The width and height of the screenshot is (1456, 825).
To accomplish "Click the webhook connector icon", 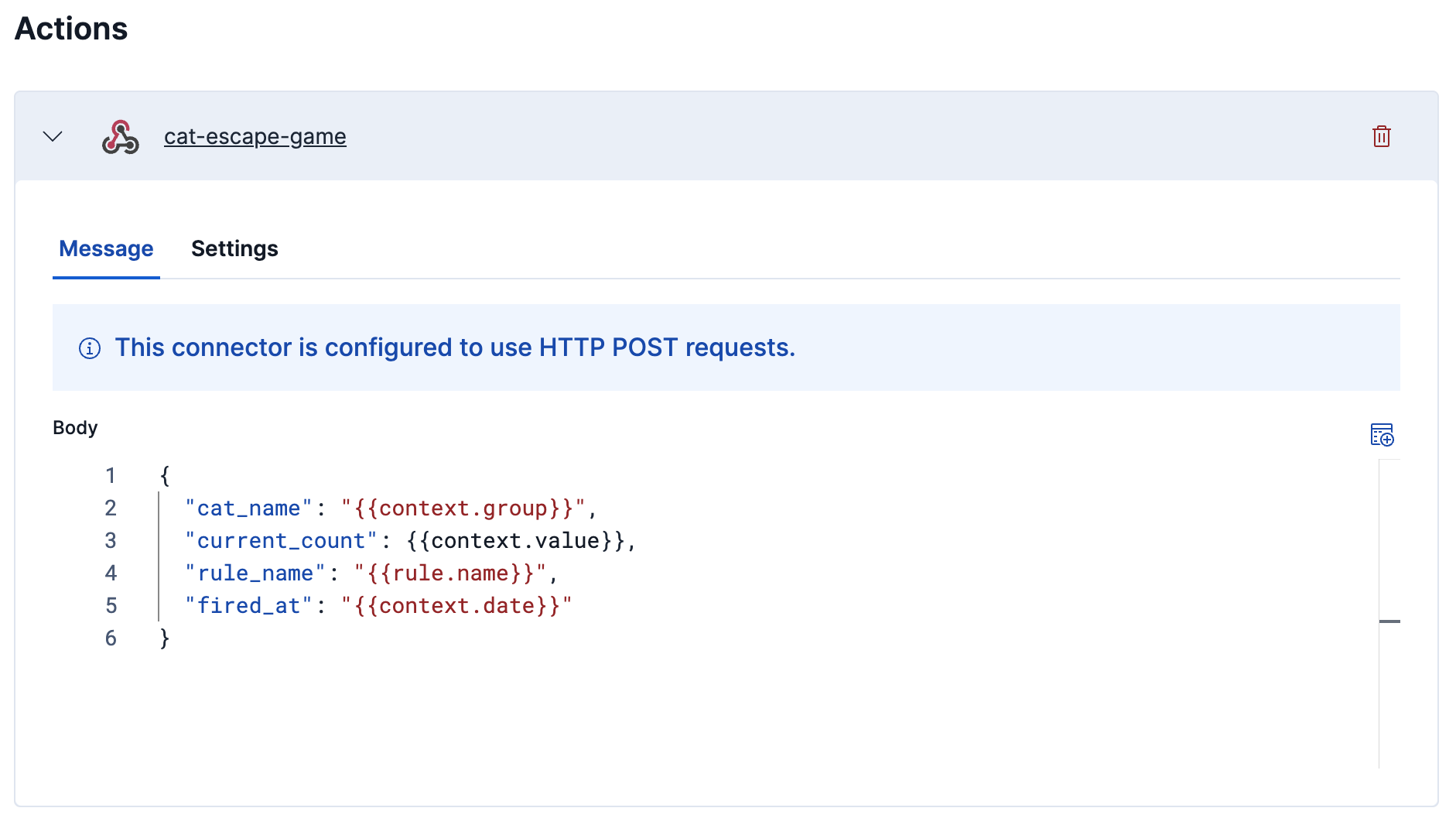I will (121, 137).
